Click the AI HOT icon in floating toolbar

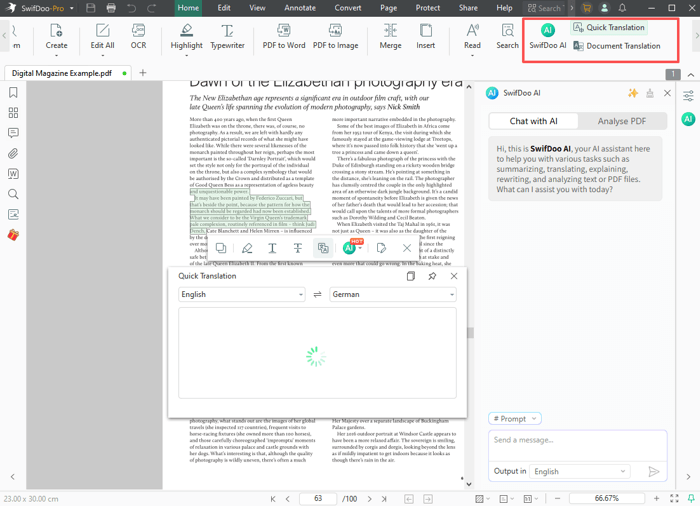coord(352,247)
